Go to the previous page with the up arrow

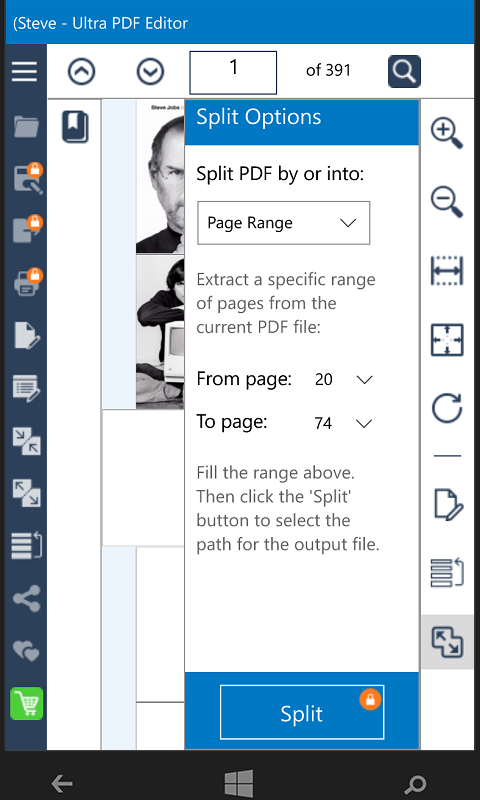point(82,71)
